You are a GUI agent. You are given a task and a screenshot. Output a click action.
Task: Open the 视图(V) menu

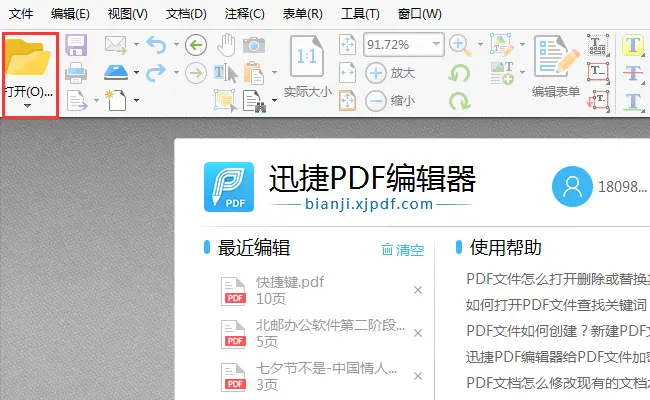pyautogui.click(x=128, y=14)
